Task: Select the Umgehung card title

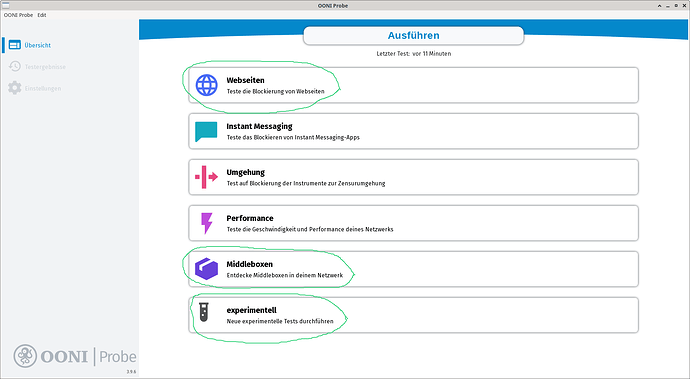Action: coord(246,172)
